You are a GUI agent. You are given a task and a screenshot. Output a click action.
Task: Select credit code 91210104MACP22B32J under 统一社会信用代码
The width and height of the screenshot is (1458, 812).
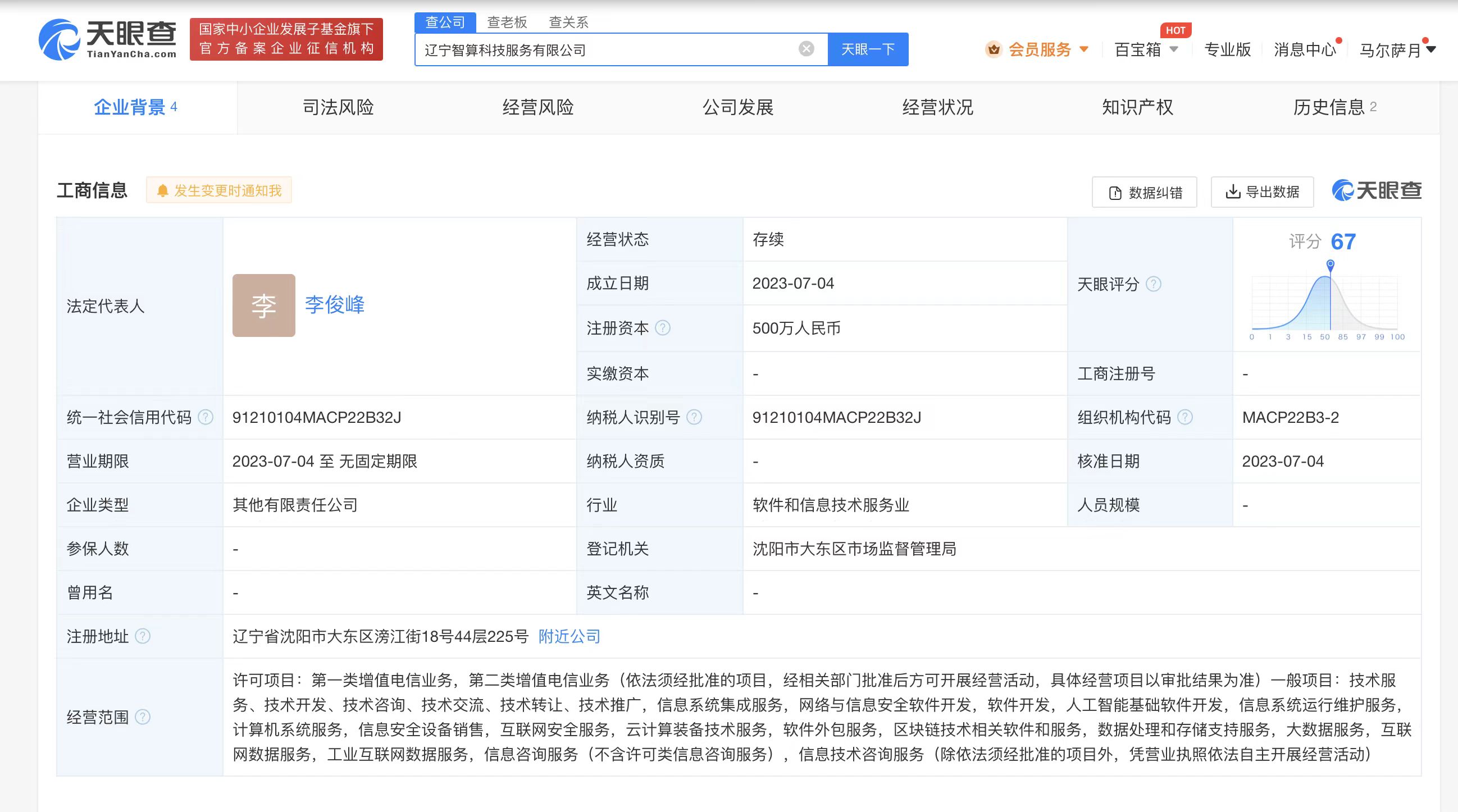click(316, 417)
